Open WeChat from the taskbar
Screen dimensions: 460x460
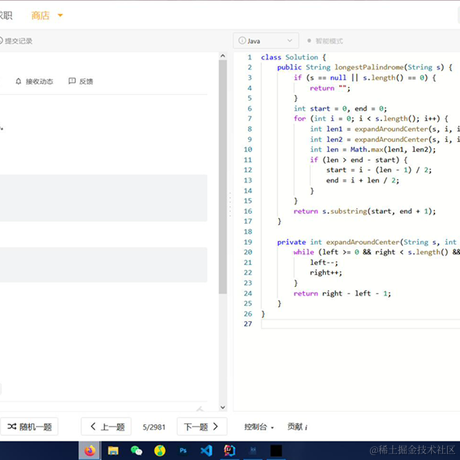click(136, 451)
